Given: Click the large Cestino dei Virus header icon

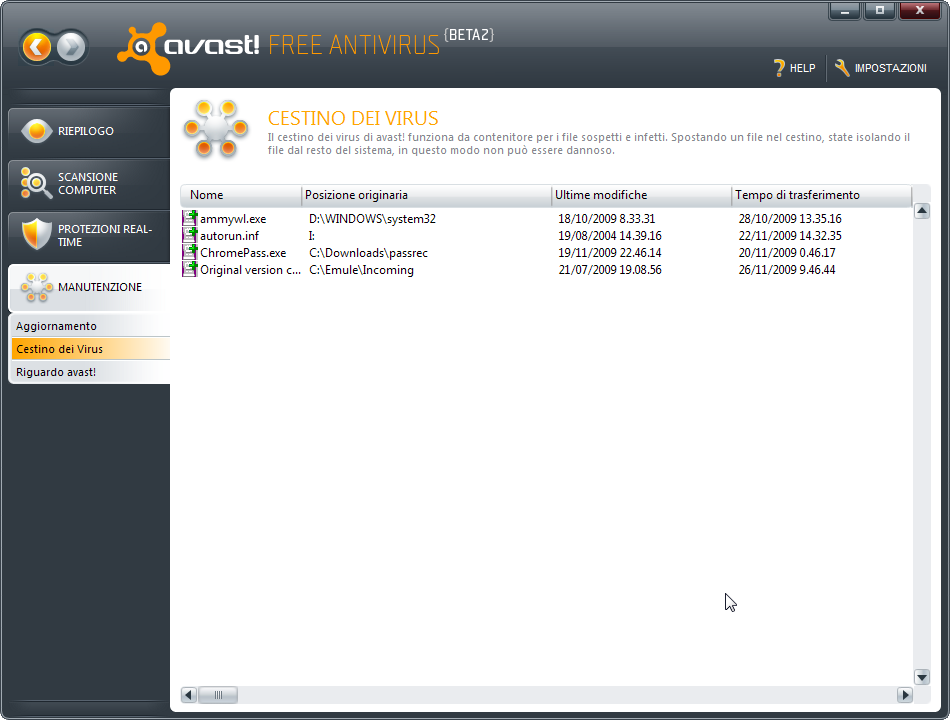Looking at the screenshot, I should point(216,128).
